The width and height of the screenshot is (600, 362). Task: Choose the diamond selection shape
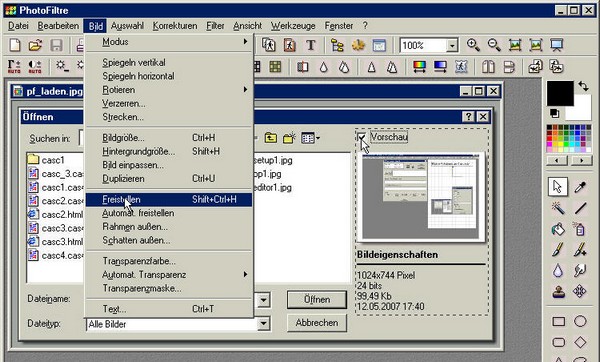[x=580, y=342]
